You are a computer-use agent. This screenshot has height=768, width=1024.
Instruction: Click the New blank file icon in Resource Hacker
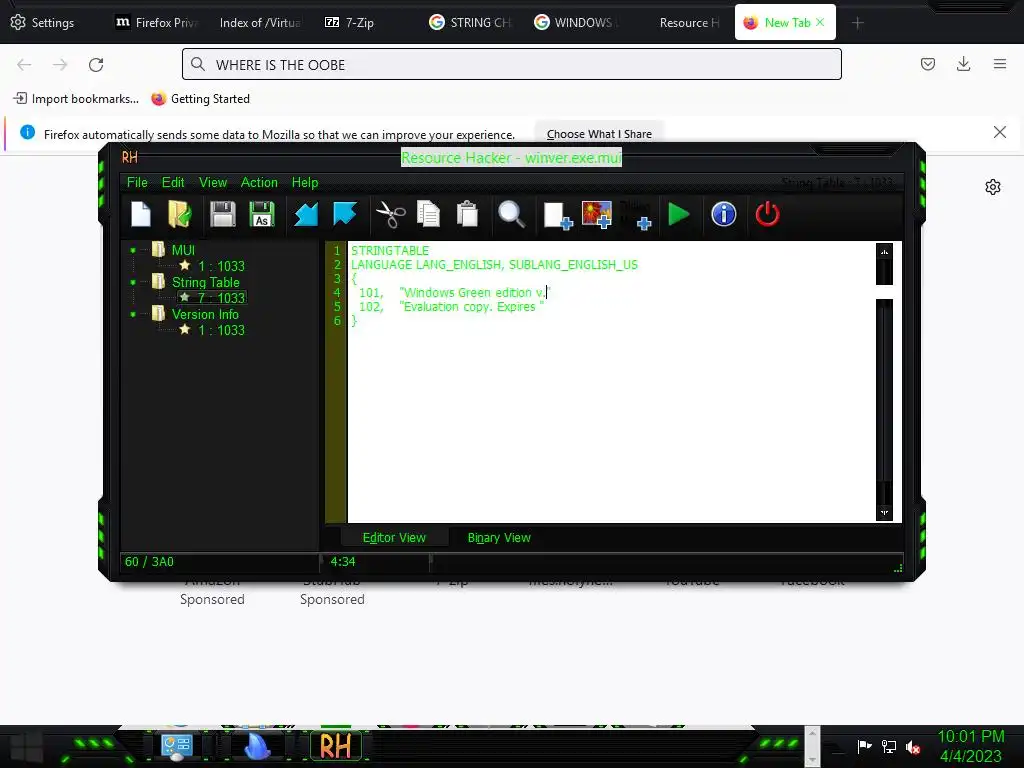pos(141,214)
